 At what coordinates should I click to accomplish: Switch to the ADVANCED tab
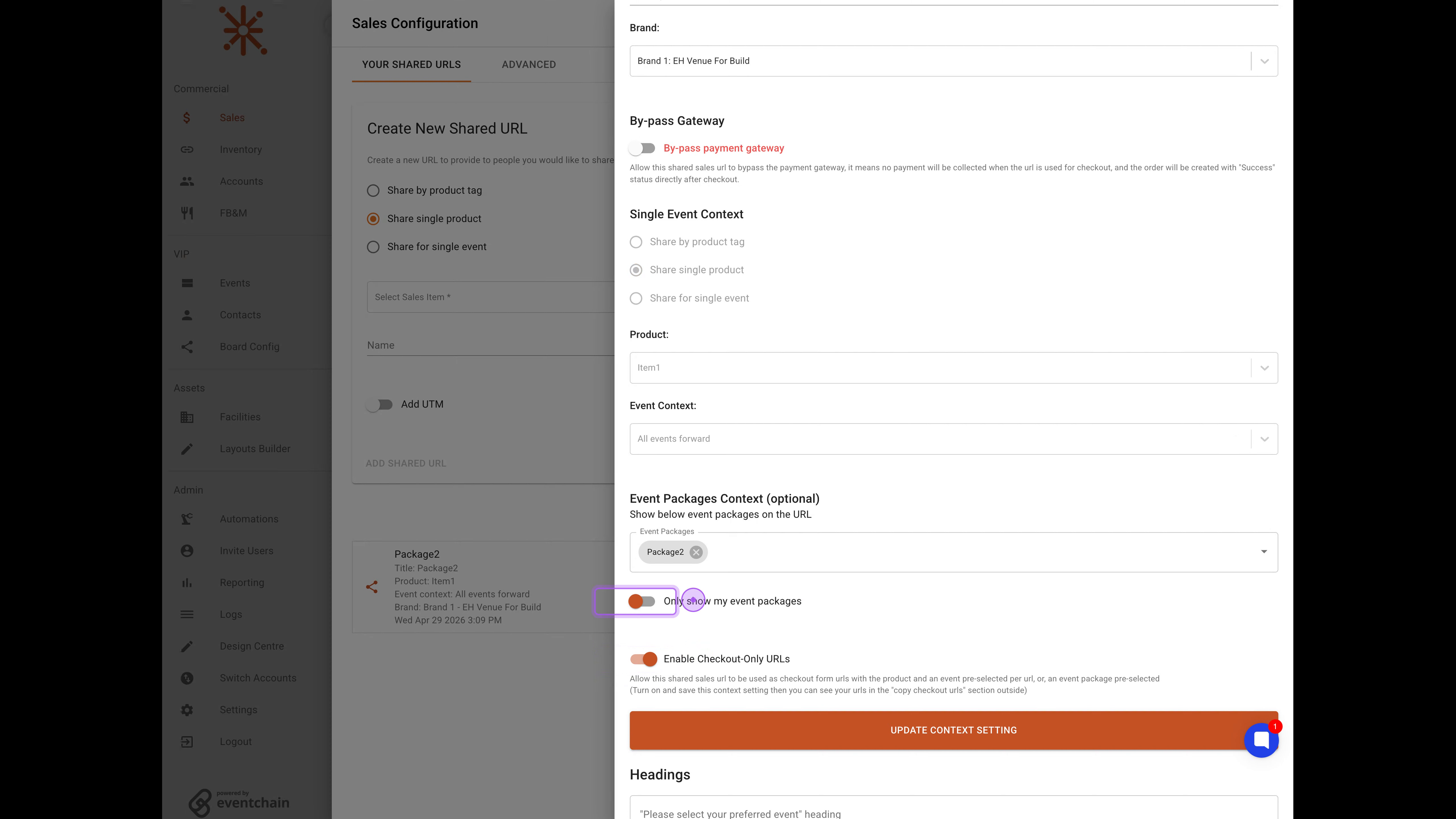(528, 65)
